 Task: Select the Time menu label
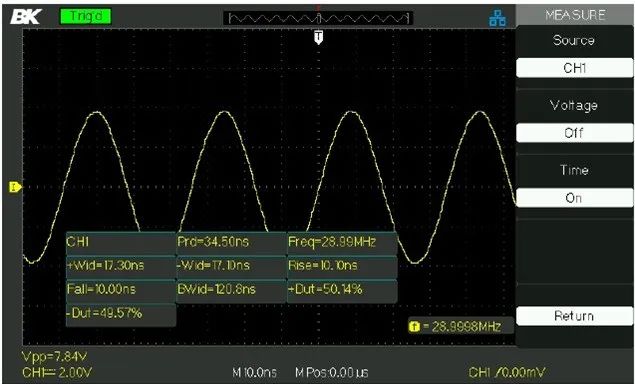pos(574,170)
